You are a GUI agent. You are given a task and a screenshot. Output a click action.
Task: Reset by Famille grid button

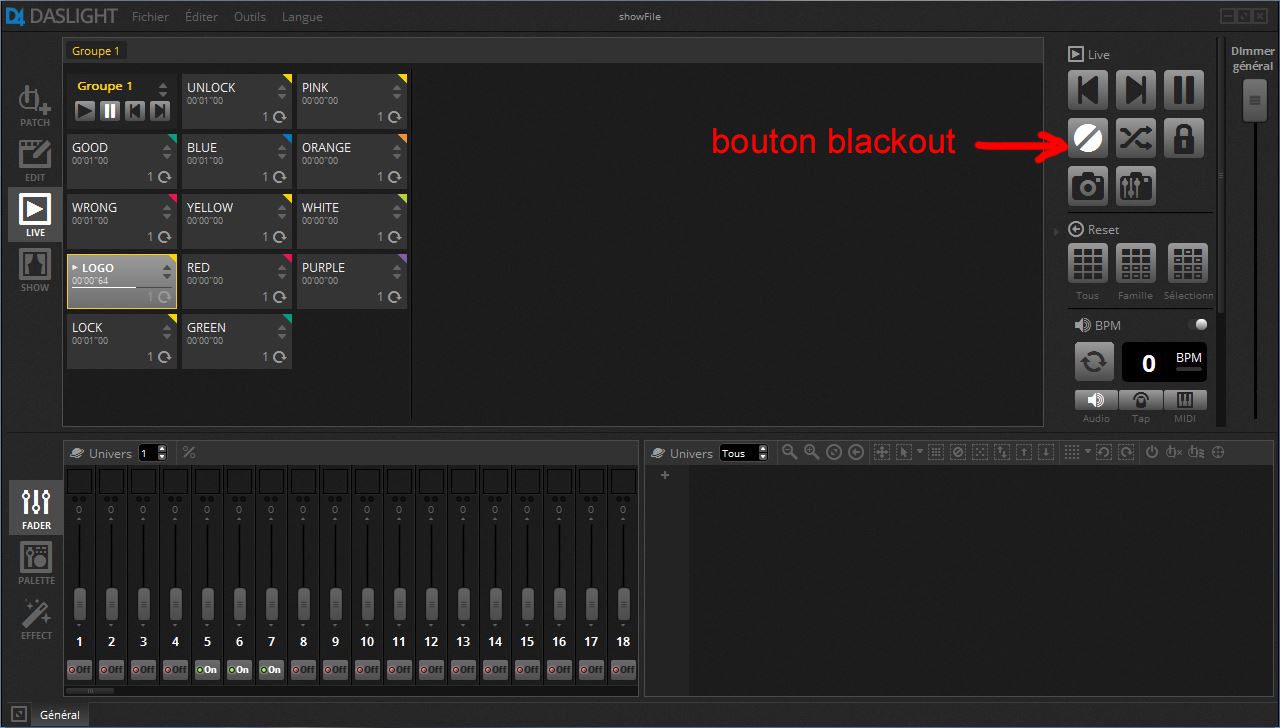[1135, 264]
